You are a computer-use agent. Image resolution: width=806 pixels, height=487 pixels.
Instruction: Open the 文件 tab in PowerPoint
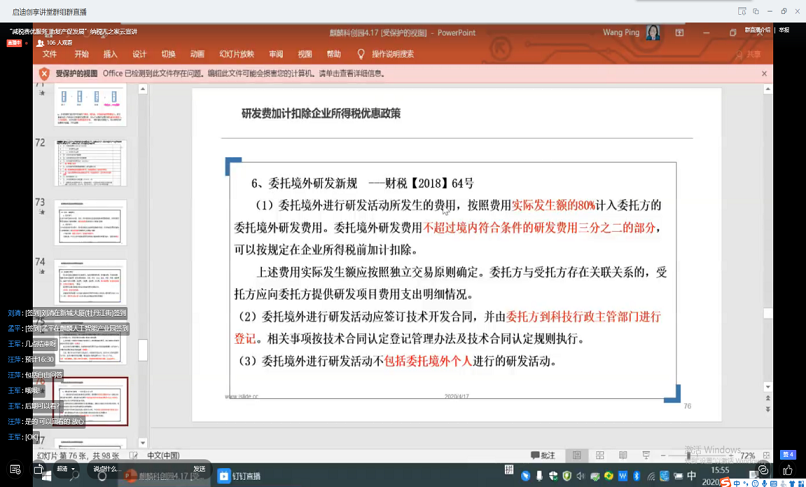[x=49, y=54]
